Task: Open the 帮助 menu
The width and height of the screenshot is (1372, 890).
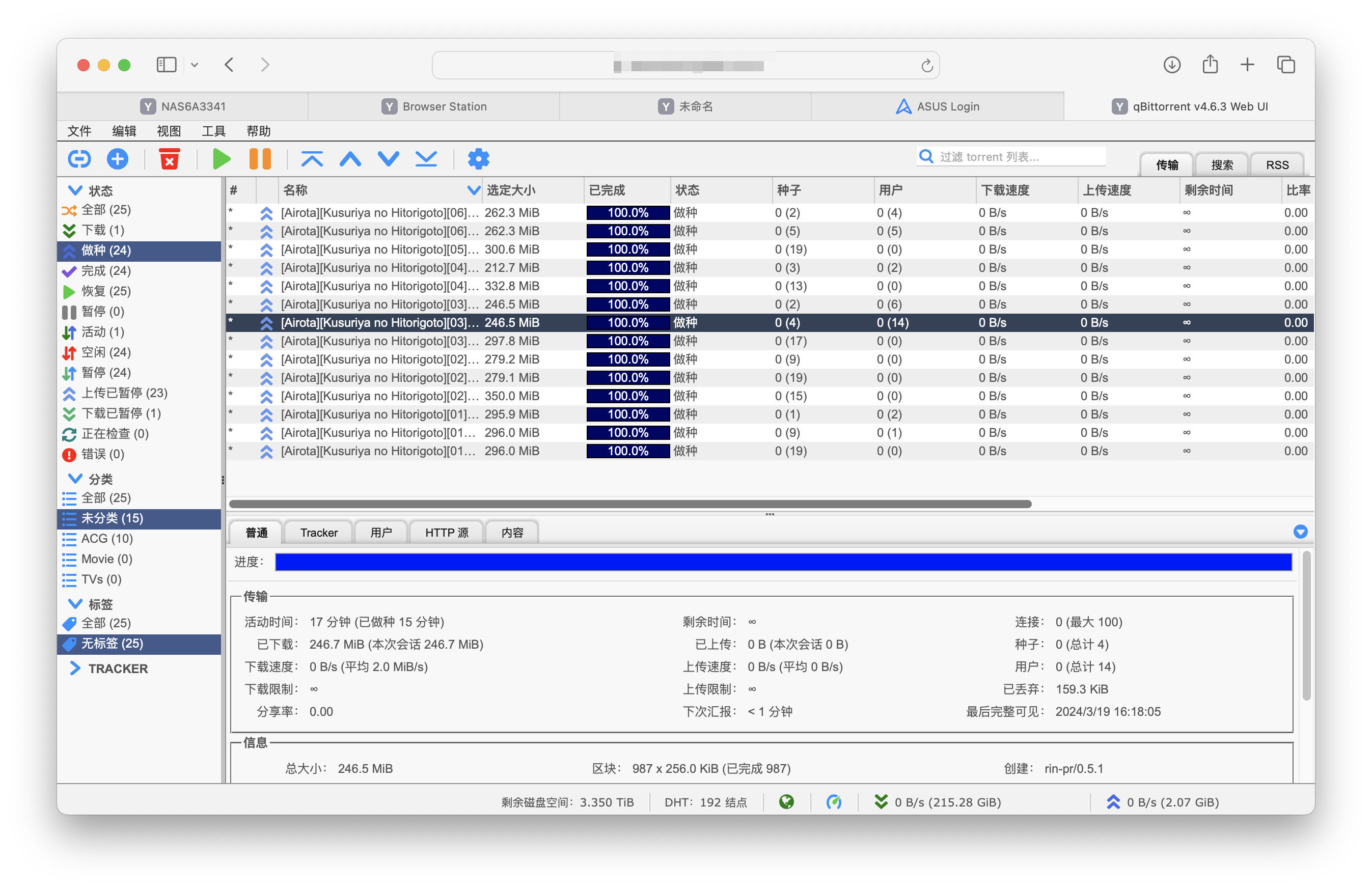Action: [x=258, y=131]
